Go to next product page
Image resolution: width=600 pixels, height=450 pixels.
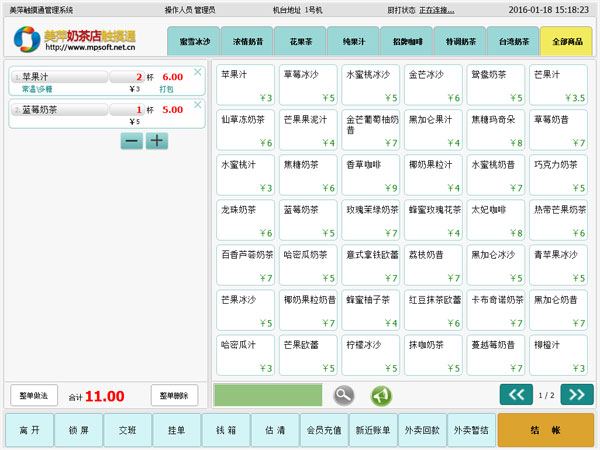tap(576, 395)
